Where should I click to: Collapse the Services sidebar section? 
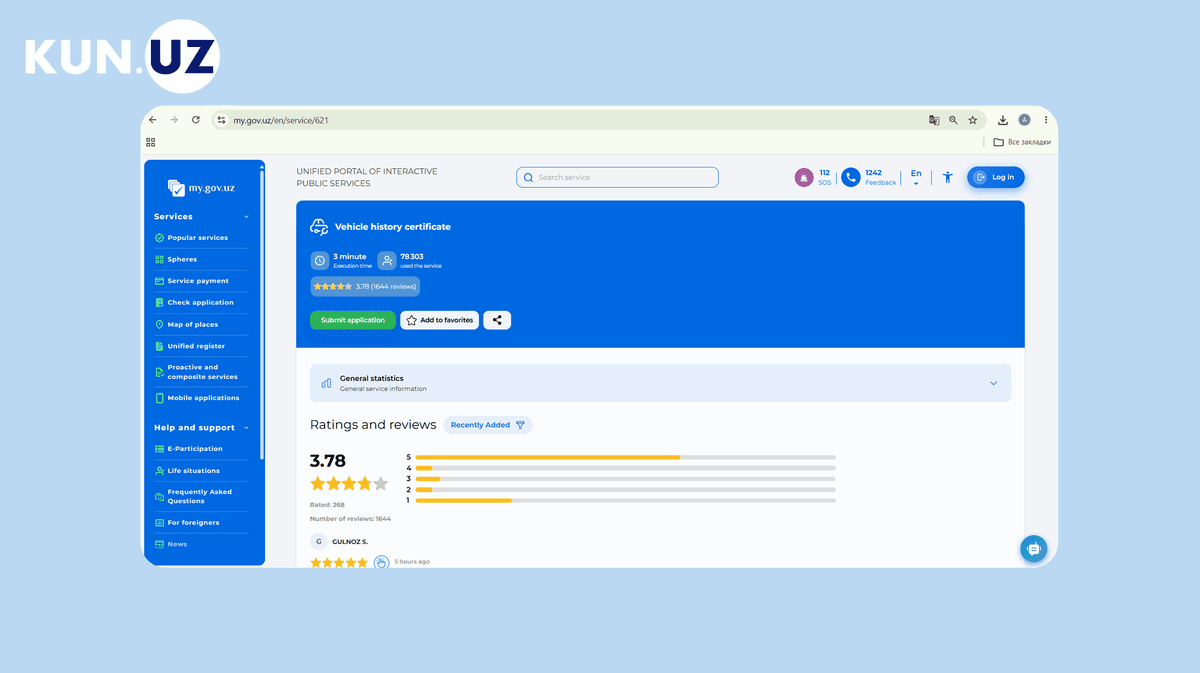246,217
